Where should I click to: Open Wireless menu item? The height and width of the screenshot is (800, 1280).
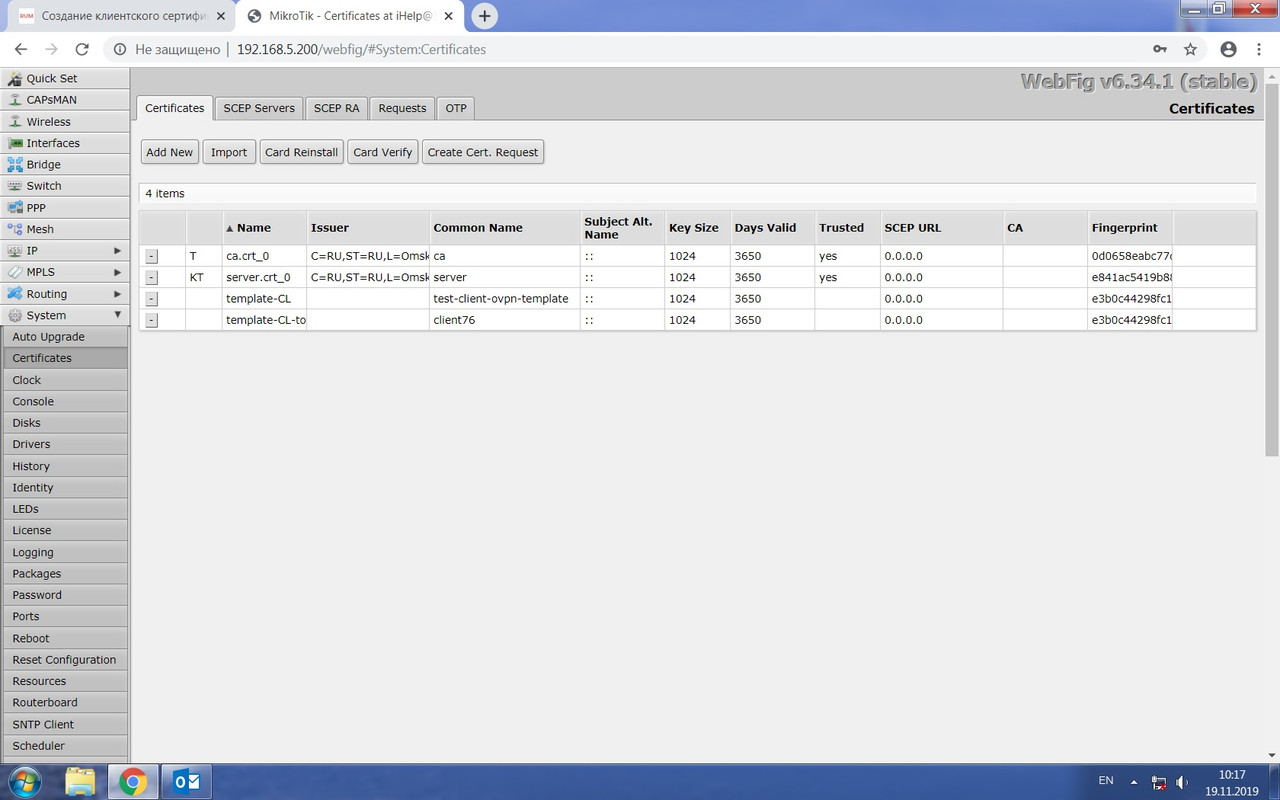64,122
